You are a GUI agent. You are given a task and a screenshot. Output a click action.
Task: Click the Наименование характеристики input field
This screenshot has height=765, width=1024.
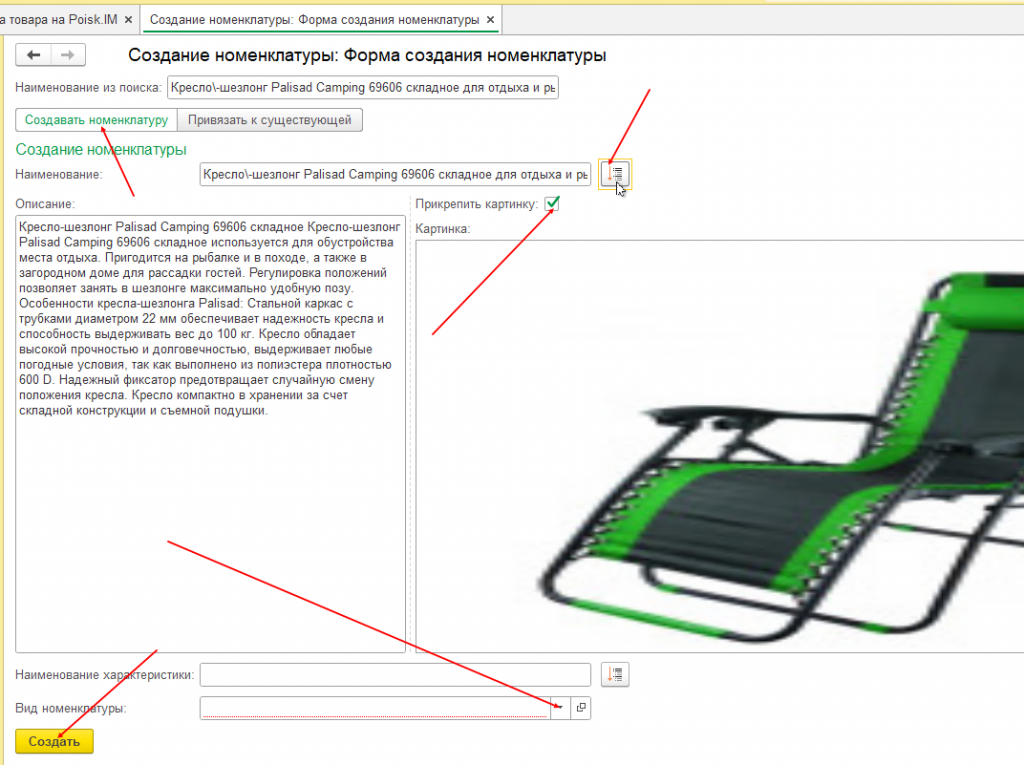[x=395, y=675]
